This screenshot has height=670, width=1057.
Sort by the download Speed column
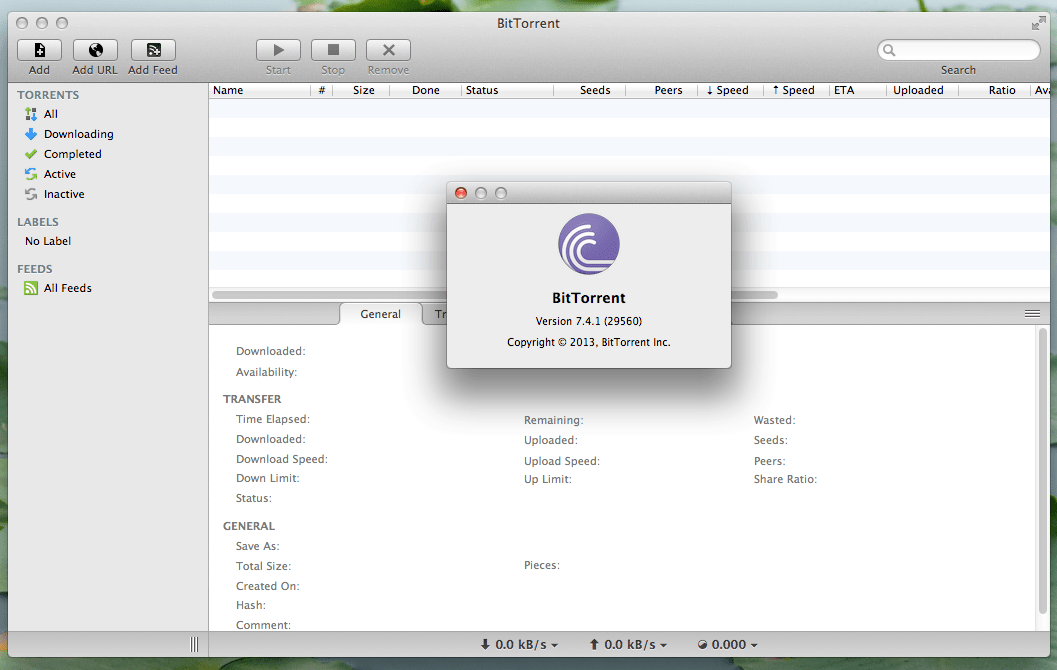[x=731, y=90]
